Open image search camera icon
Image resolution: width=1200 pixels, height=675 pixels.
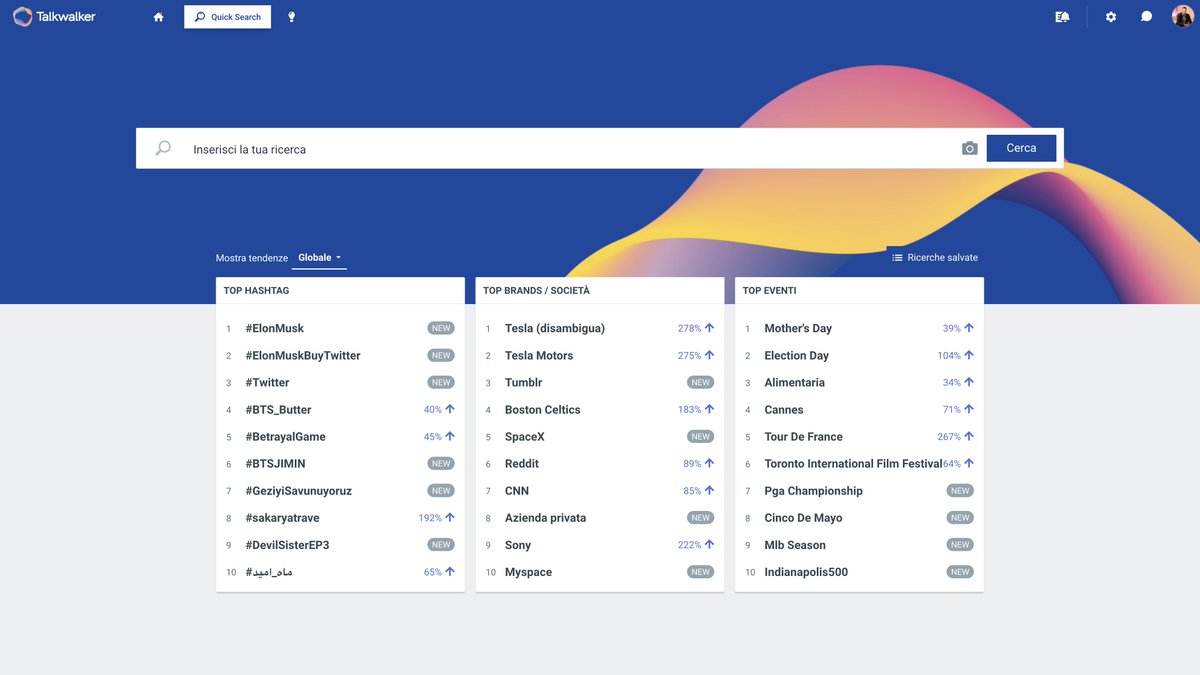coord(969,148)
